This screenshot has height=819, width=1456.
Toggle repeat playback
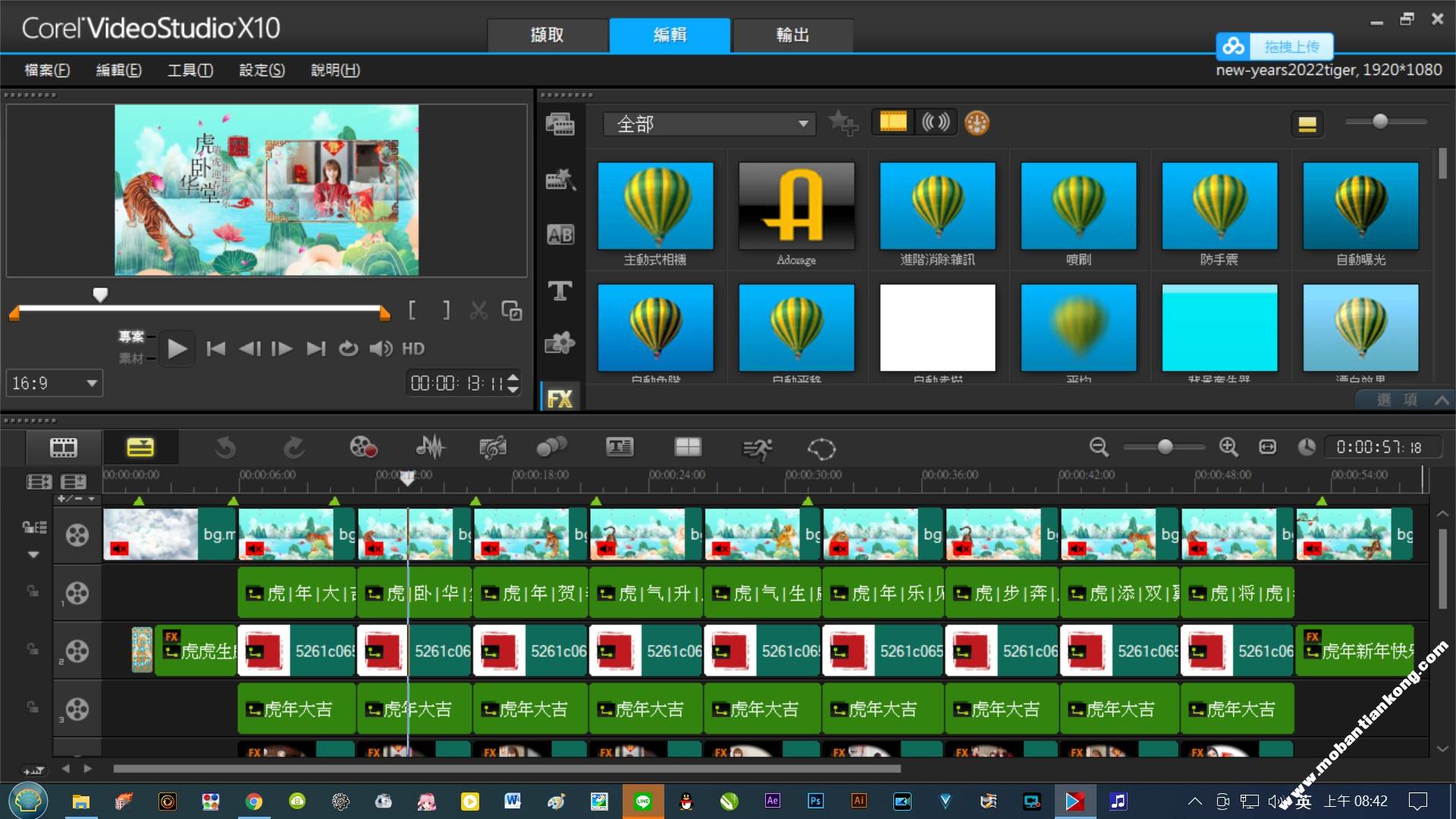coord(348,349)
